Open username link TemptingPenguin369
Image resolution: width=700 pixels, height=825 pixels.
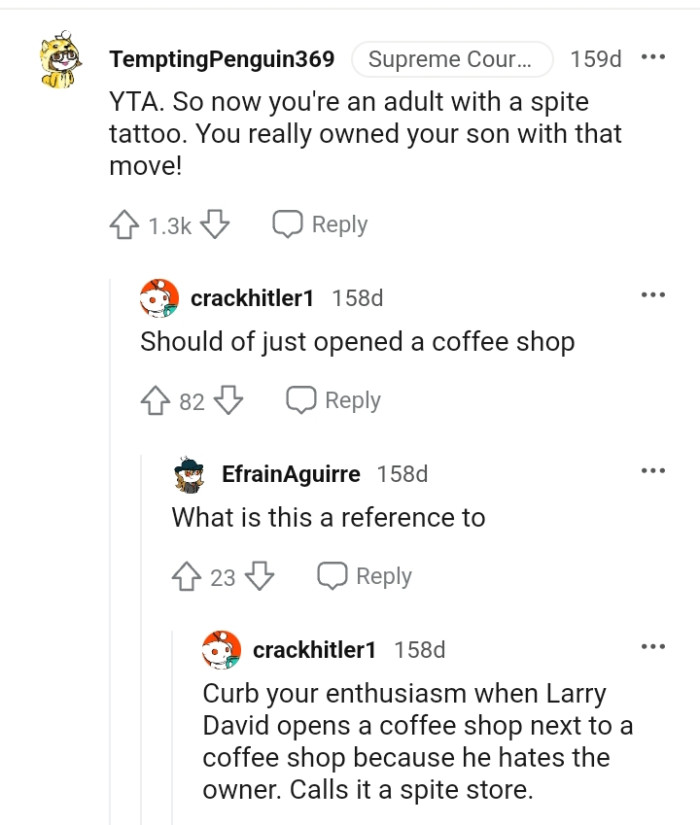tap(223, 60)
